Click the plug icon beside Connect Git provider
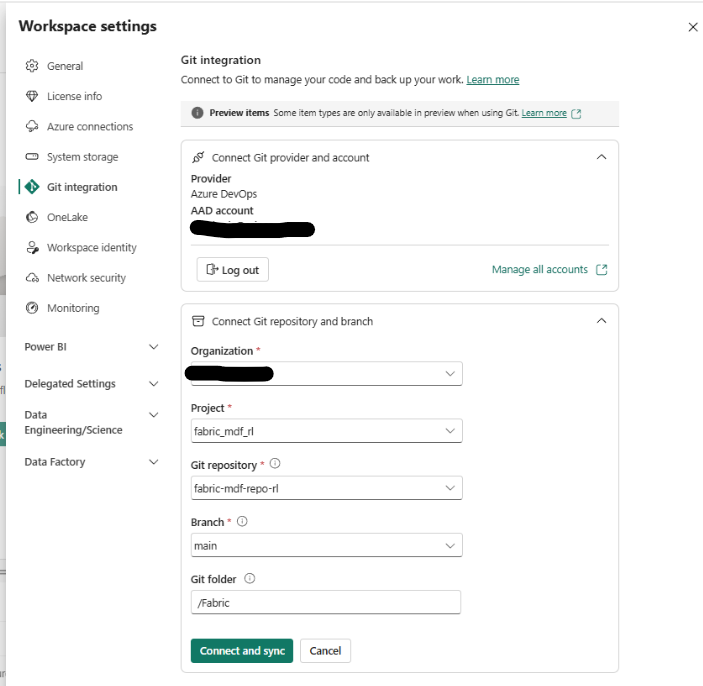Image resolution: width=703 pixels, height=686 pixels. click(198, 157)
